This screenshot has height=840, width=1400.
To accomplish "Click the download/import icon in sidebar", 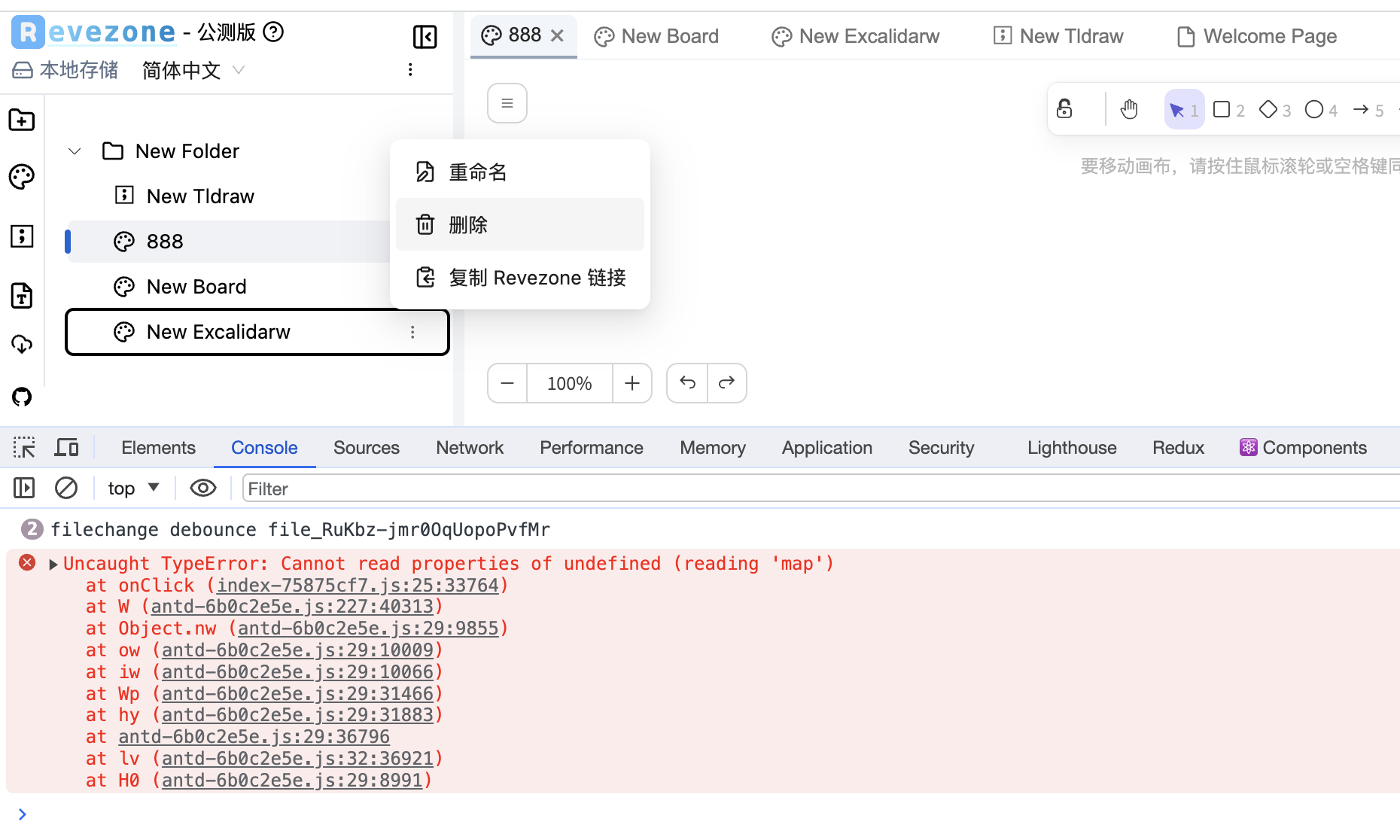I will coord(21,344).
